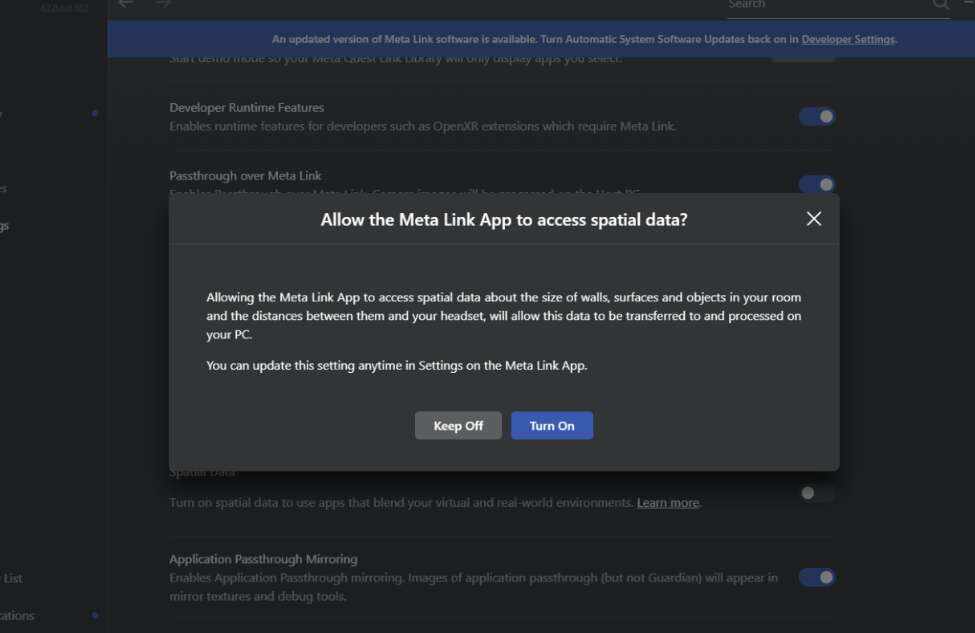Image resolution: width=975 pixels, height=633 pixels.
Task: Toggle Developer Runtime Features switch
Action: (x=817, y=117)
